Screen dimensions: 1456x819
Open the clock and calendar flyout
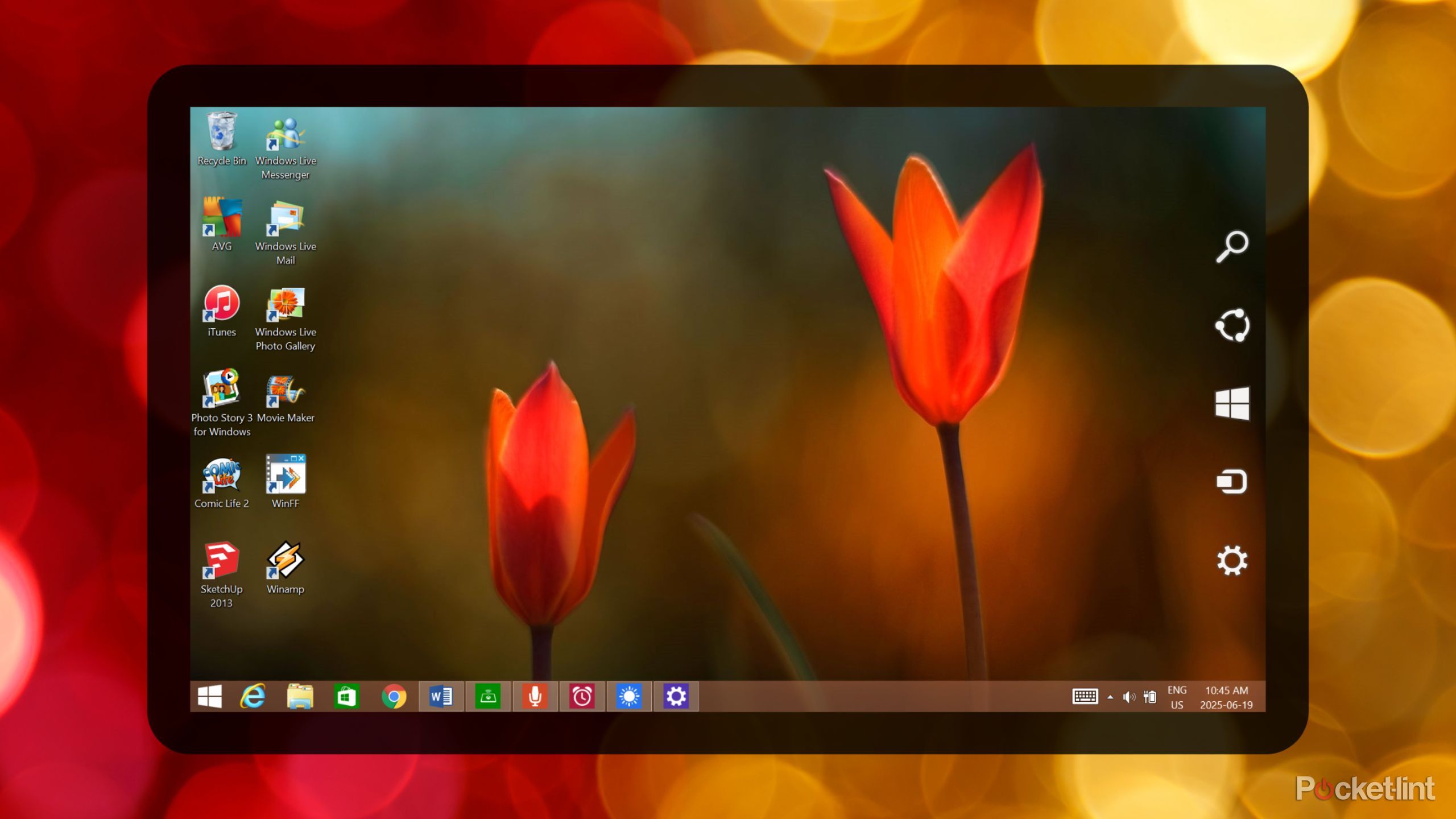[1224, 696]
